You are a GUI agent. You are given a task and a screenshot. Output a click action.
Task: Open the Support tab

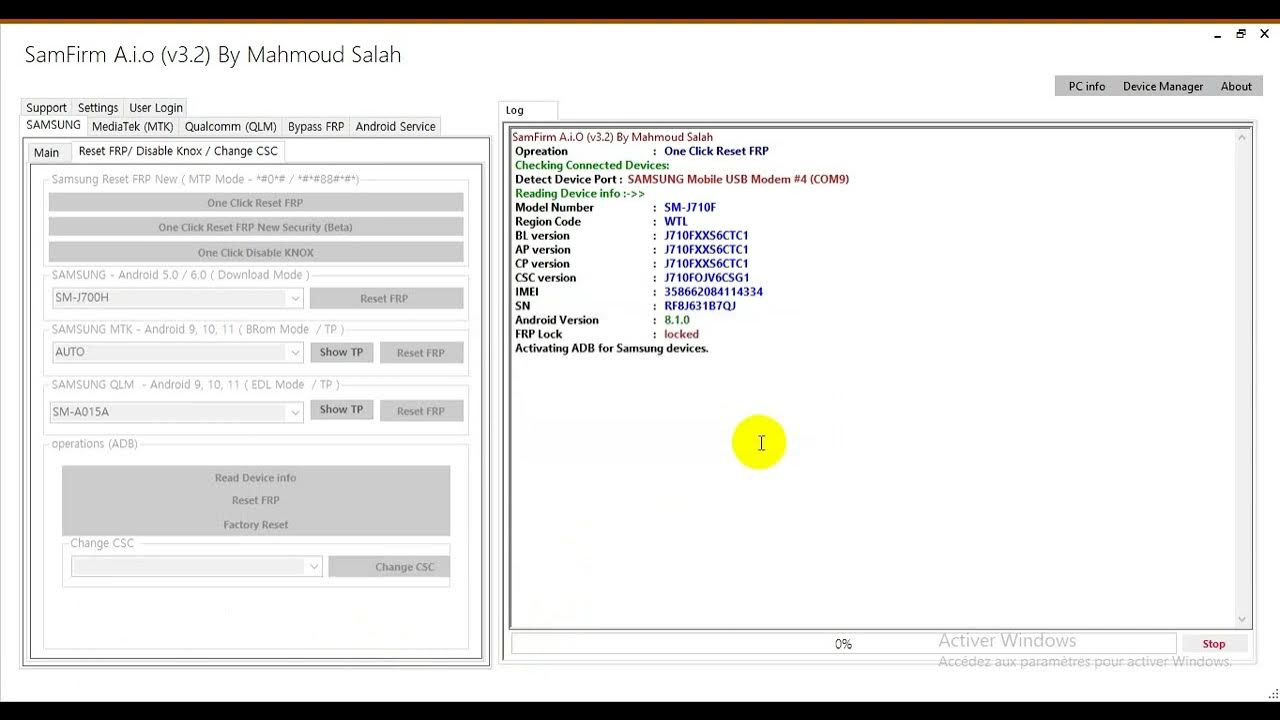coord(46,108)
